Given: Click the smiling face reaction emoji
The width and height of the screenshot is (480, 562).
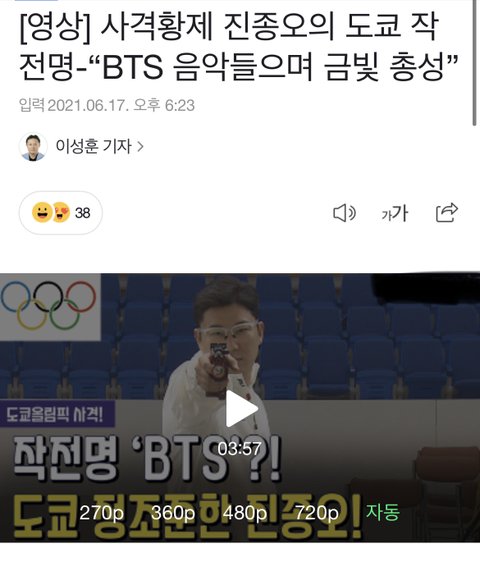Looking at the screenshot, I should pos(42,213).
